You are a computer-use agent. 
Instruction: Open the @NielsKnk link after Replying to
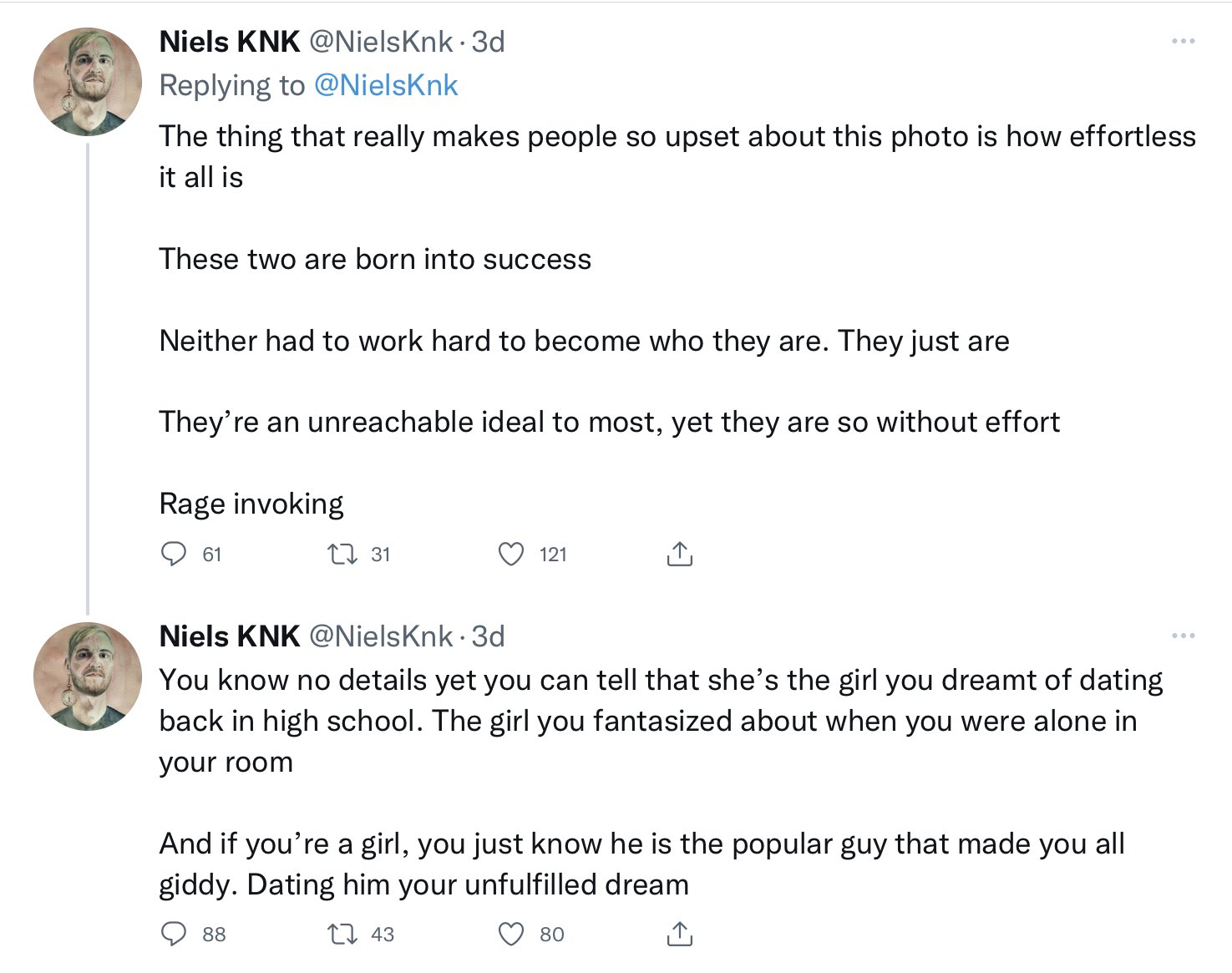pos(386,85)
